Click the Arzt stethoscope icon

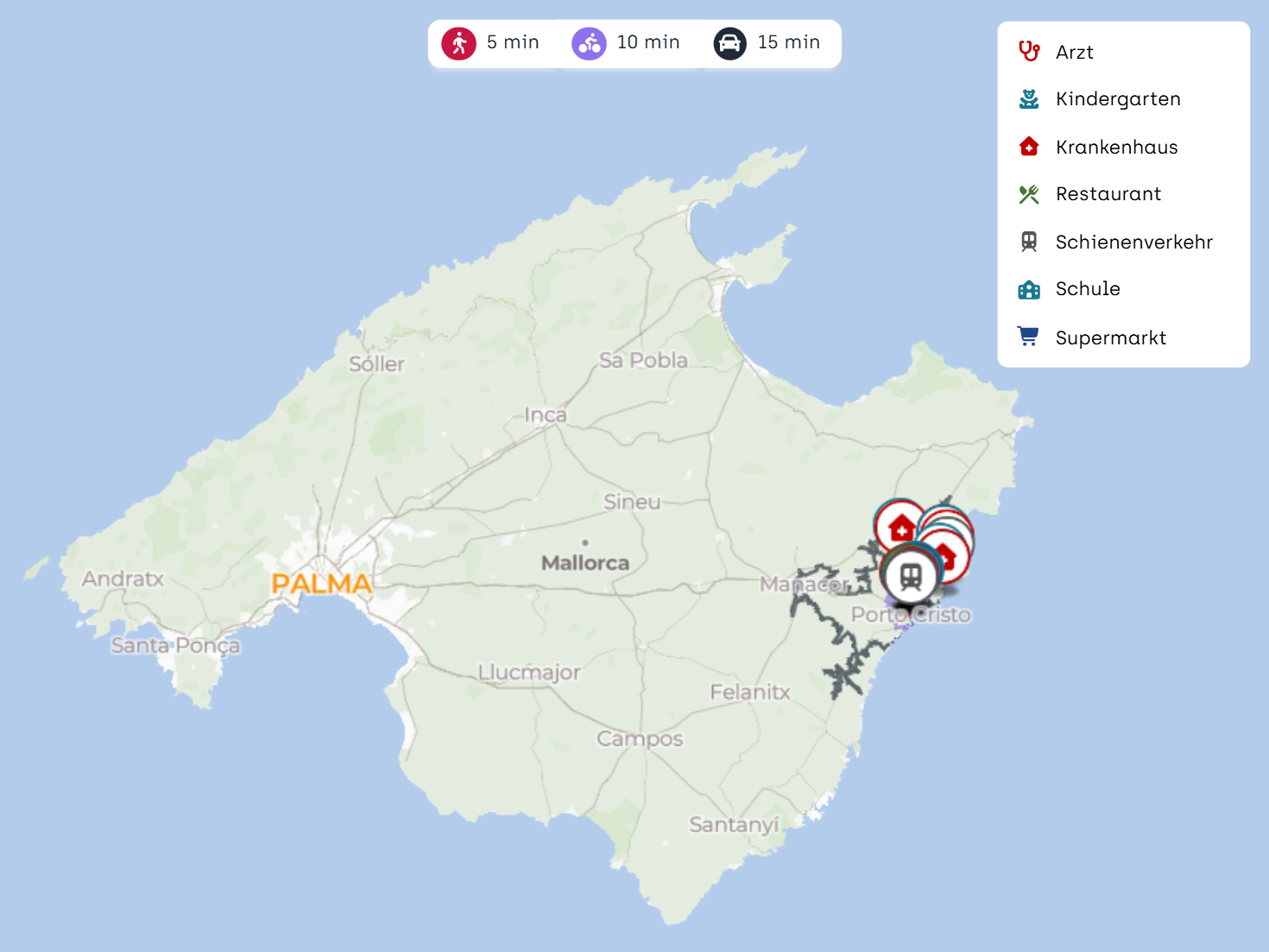(1028, 52)
